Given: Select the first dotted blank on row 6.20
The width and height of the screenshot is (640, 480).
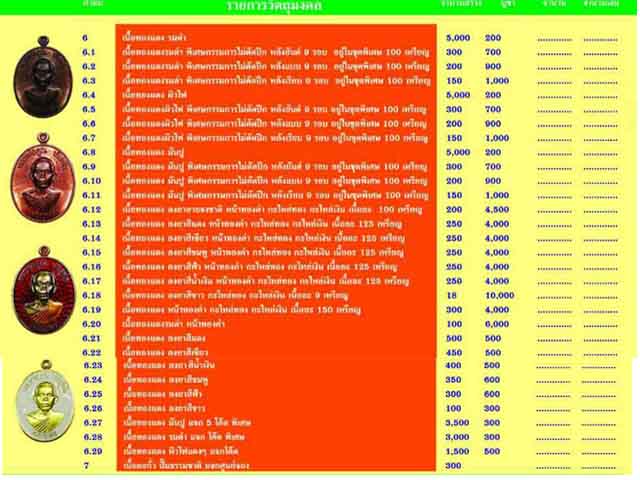Looking at the screenshot, I should click(x=554, y=326).
